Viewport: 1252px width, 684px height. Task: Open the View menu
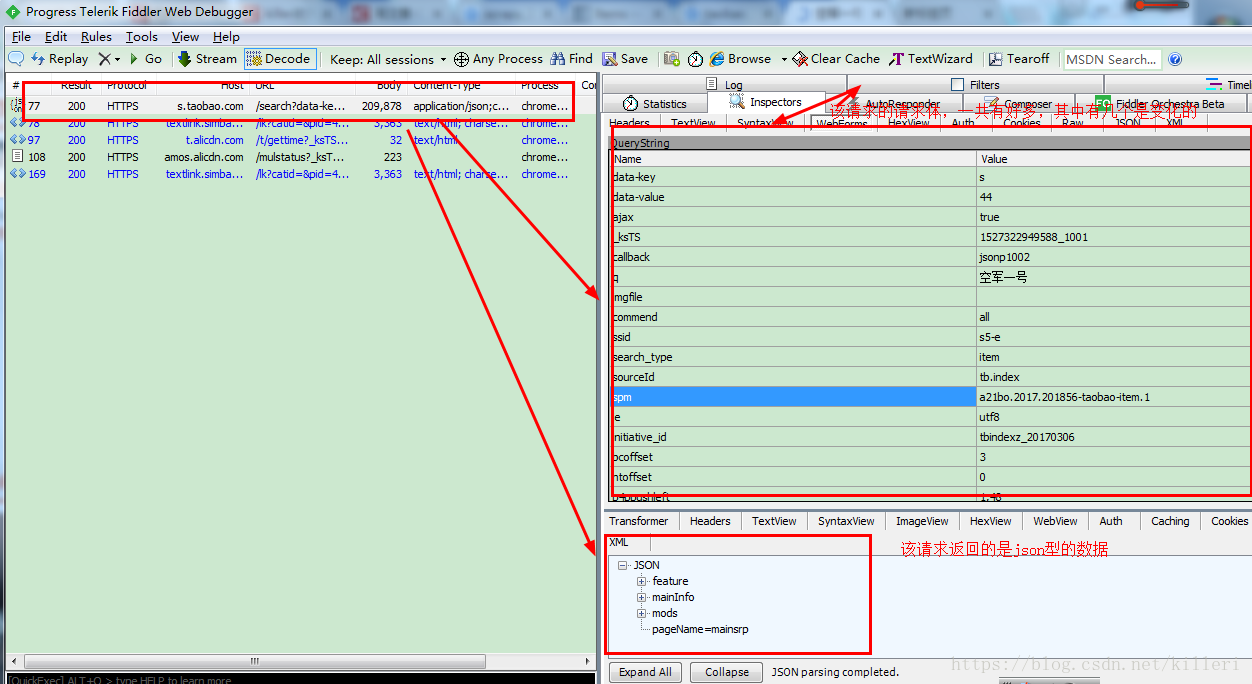185,36
